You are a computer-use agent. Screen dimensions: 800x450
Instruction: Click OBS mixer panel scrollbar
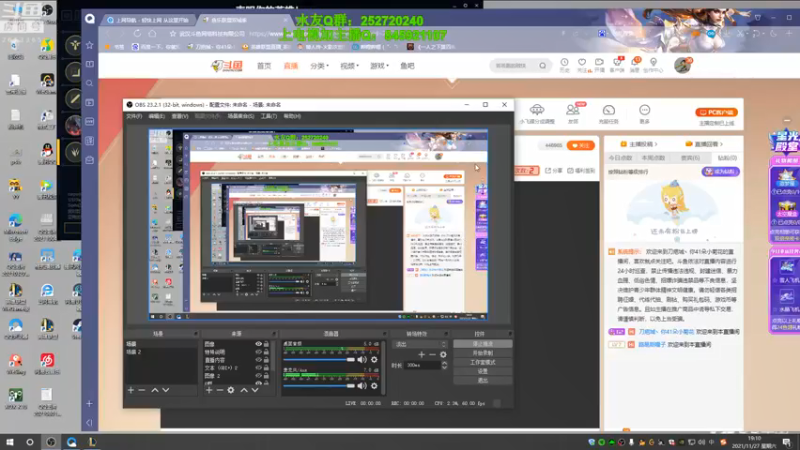coord(383,367)
